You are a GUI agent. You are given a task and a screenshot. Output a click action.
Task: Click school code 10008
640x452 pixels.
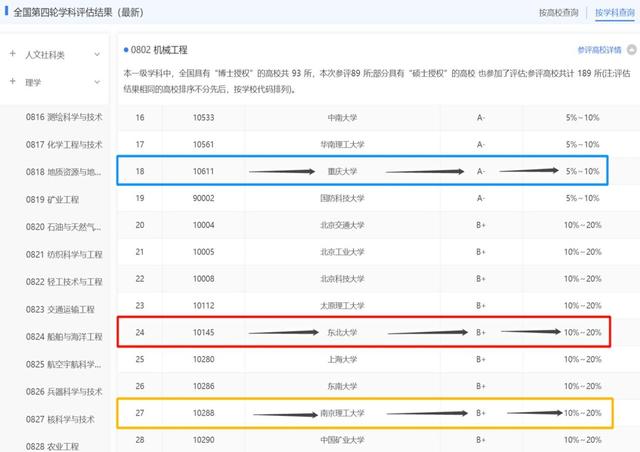click(203, 279)
